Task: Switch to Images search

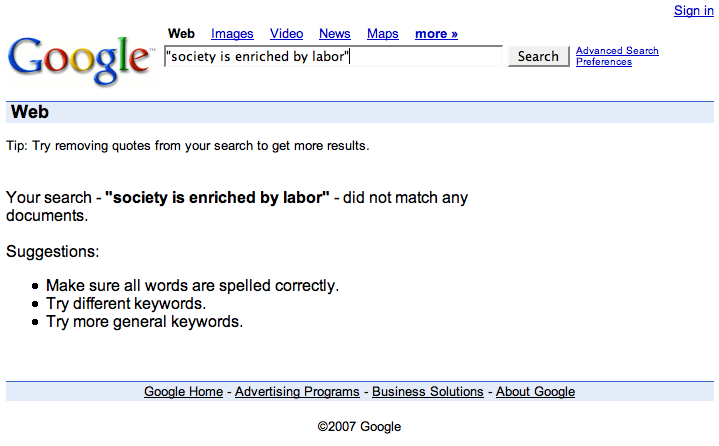Action: tap(232, 33)
